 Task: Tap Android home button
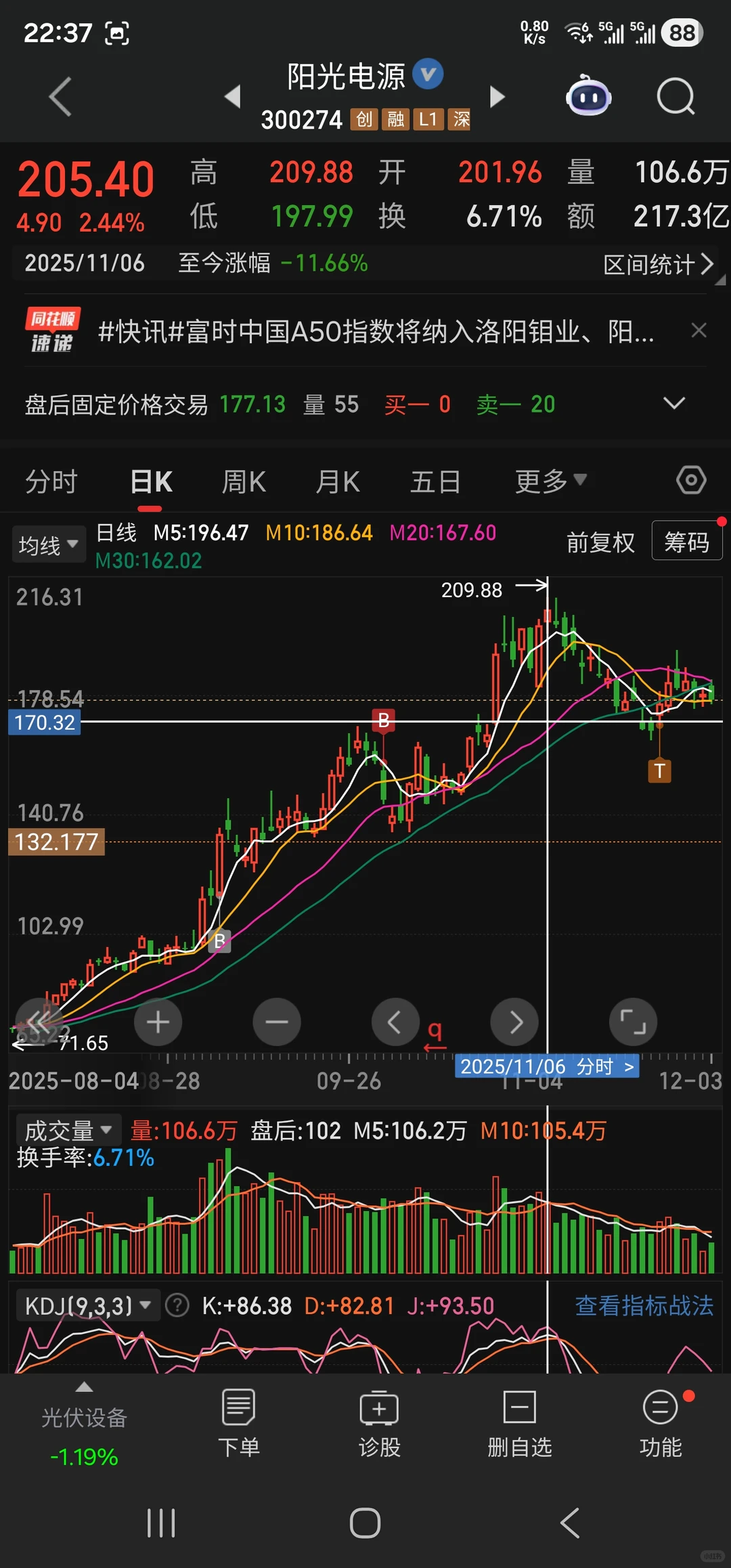(365, 1523)
